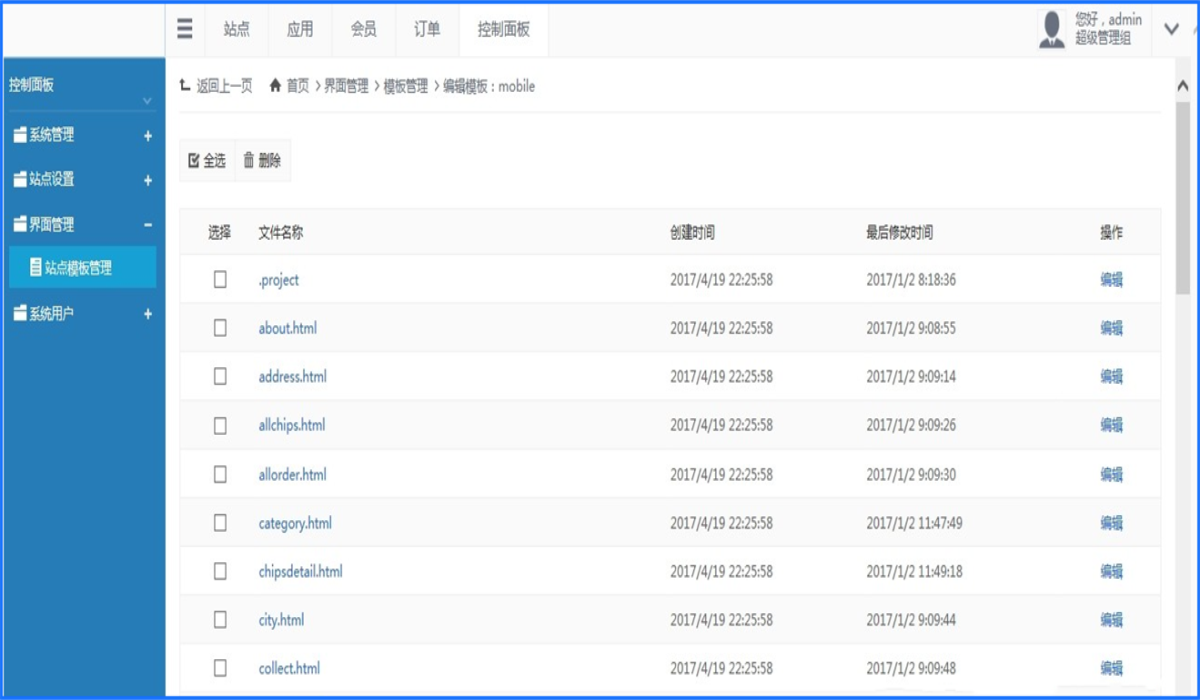
Task: Open the about.html file name link
Action: (288, 328)
